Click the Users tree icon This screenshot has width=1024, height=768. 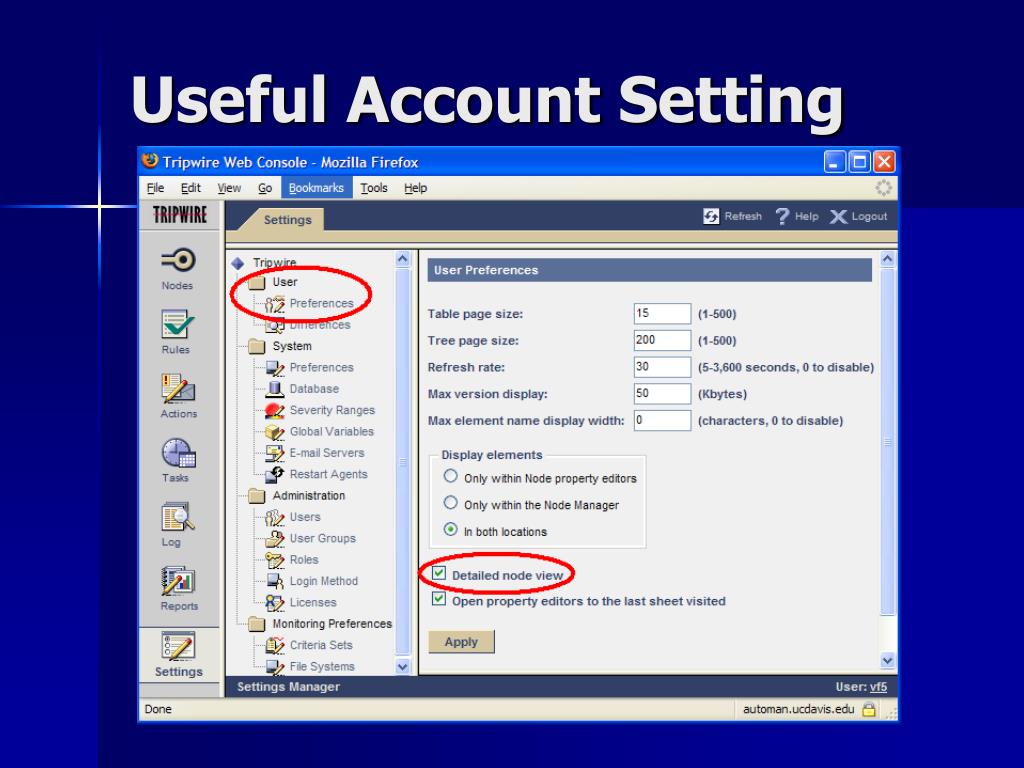275,517
